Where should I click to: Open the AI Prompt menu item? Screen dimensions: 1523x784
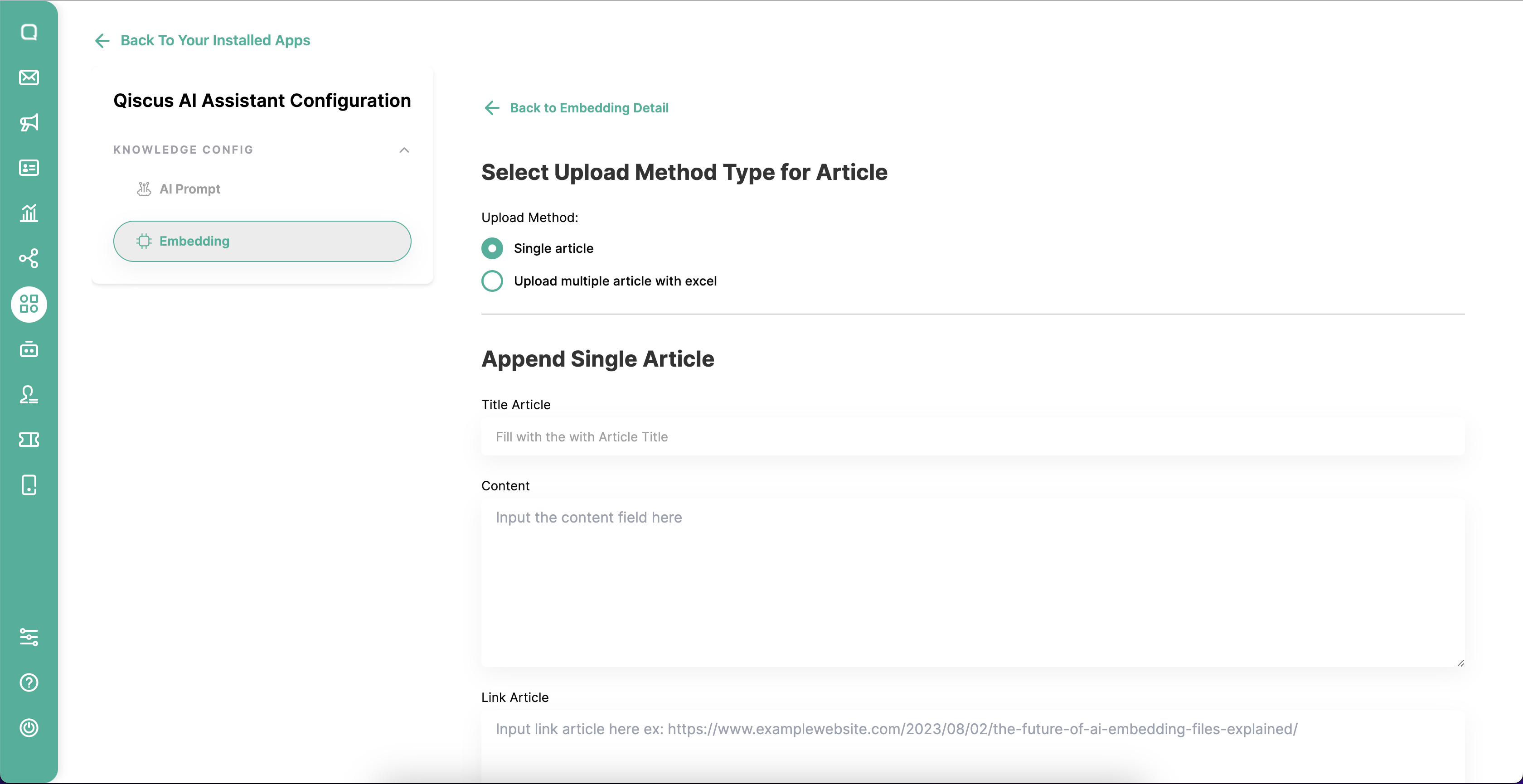262,189
